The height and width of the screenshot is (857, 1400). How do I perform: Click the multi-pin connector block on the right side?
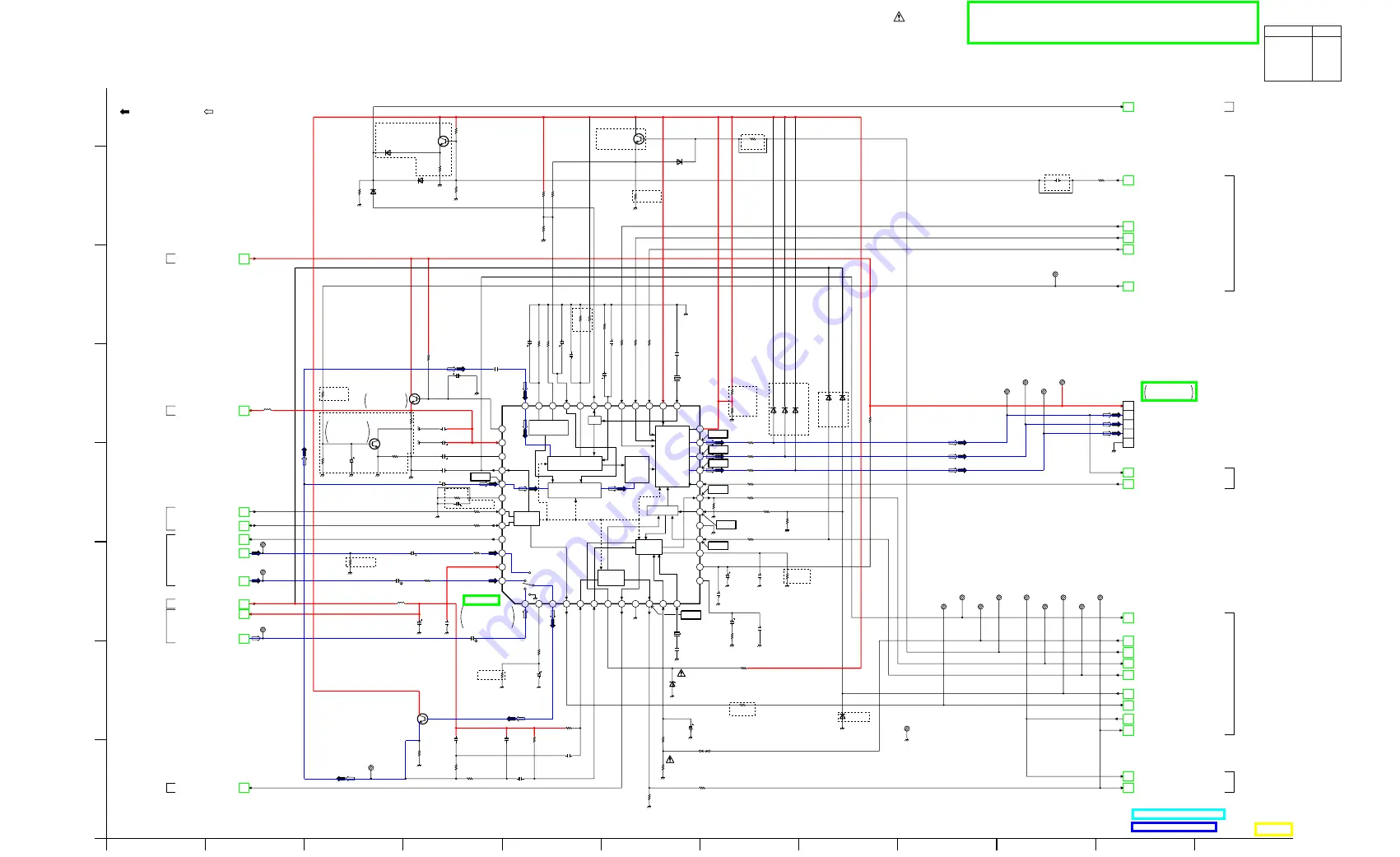(x=1128, y=424)
